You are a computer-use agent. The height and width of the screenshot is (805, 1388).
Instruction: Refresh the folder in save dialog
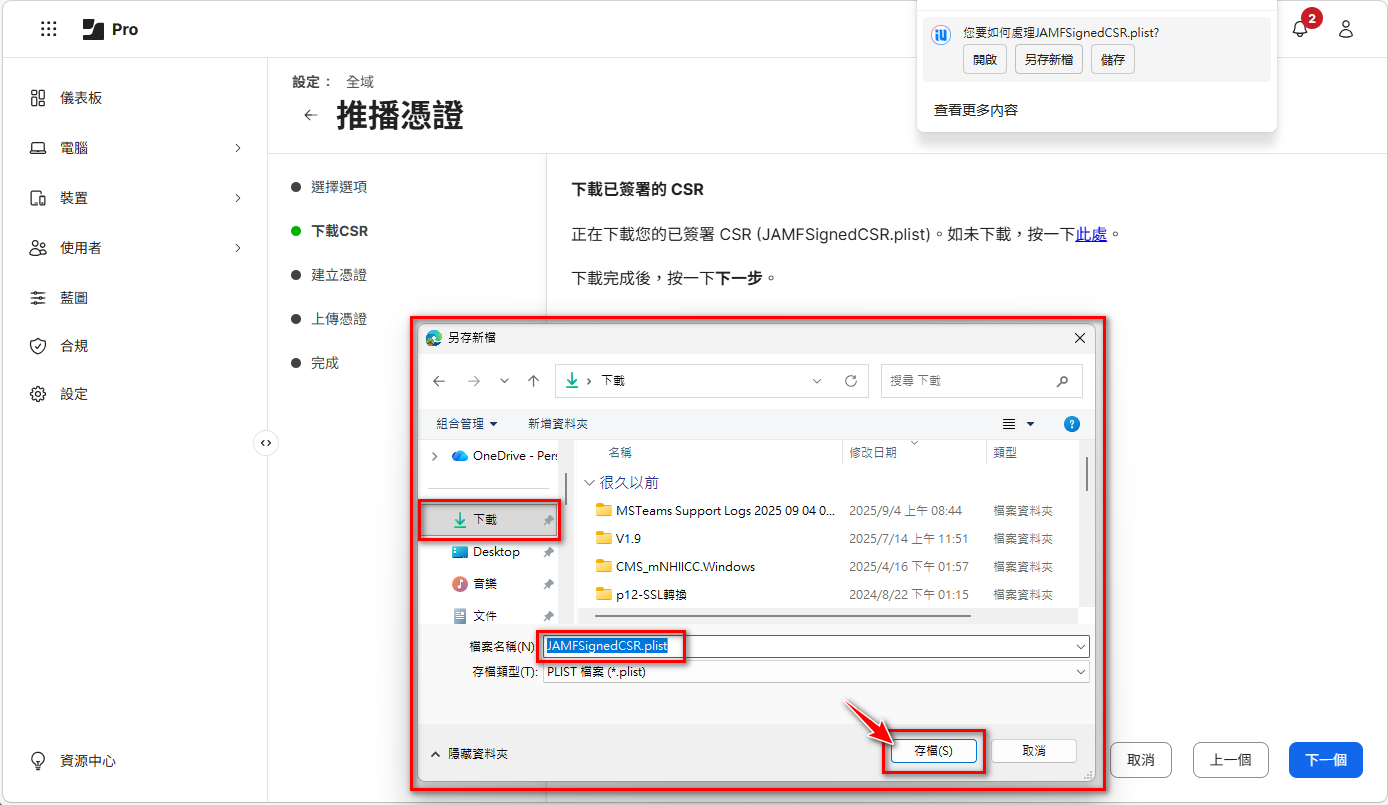tap(851, 381)
